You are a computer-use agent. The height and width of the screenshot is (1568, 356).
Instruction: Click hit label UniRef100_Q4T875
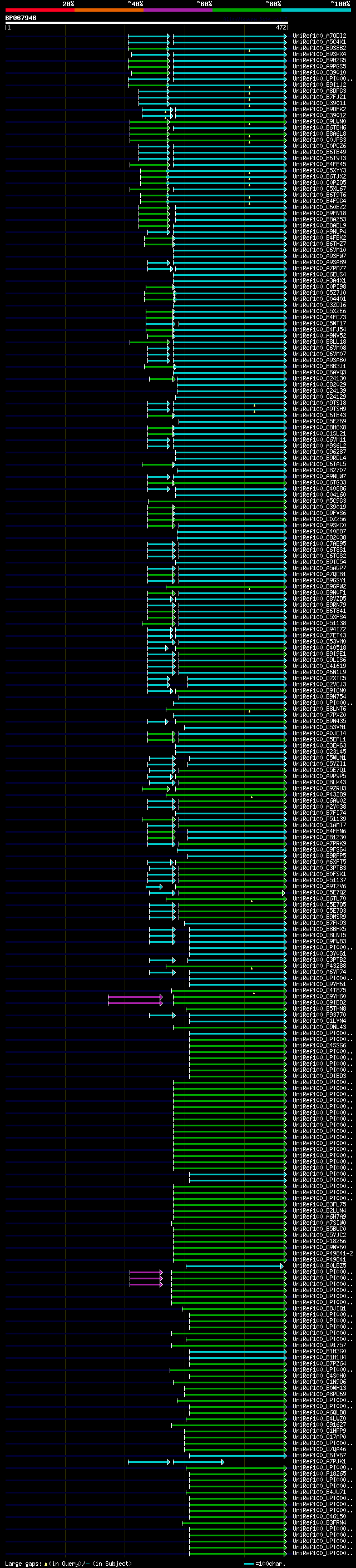click(319, 990)
